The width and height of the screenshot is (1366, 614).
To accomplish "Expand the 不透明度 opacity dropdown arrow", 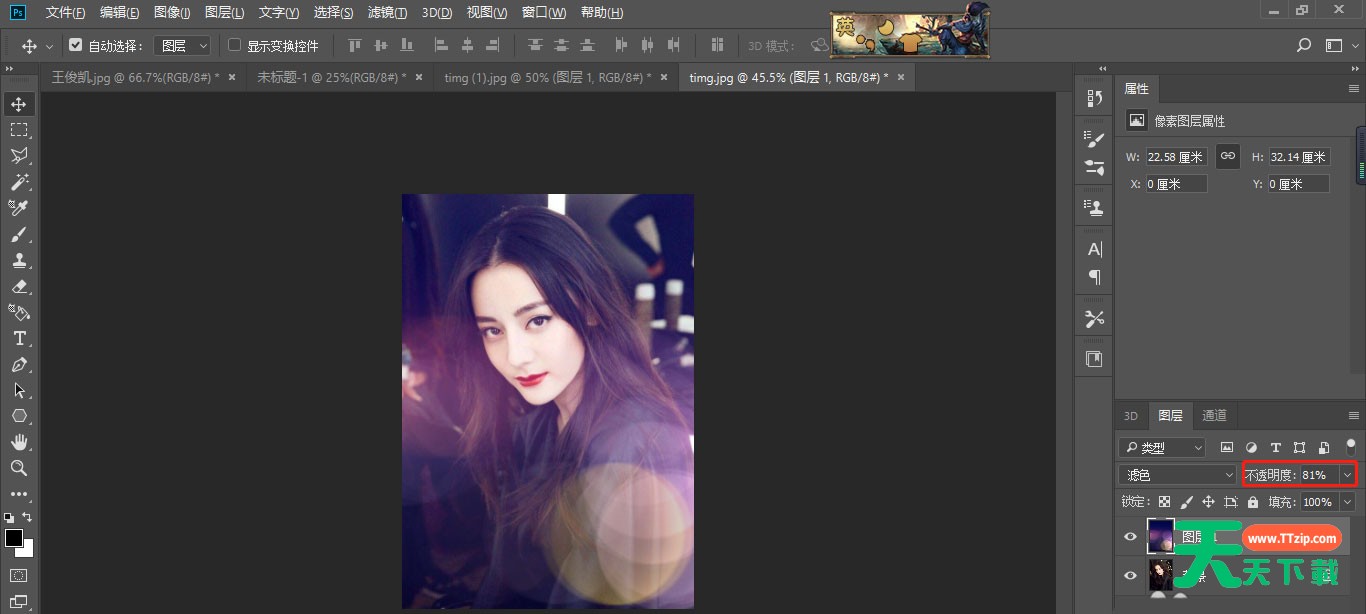I will click(x=1348, y=475).
